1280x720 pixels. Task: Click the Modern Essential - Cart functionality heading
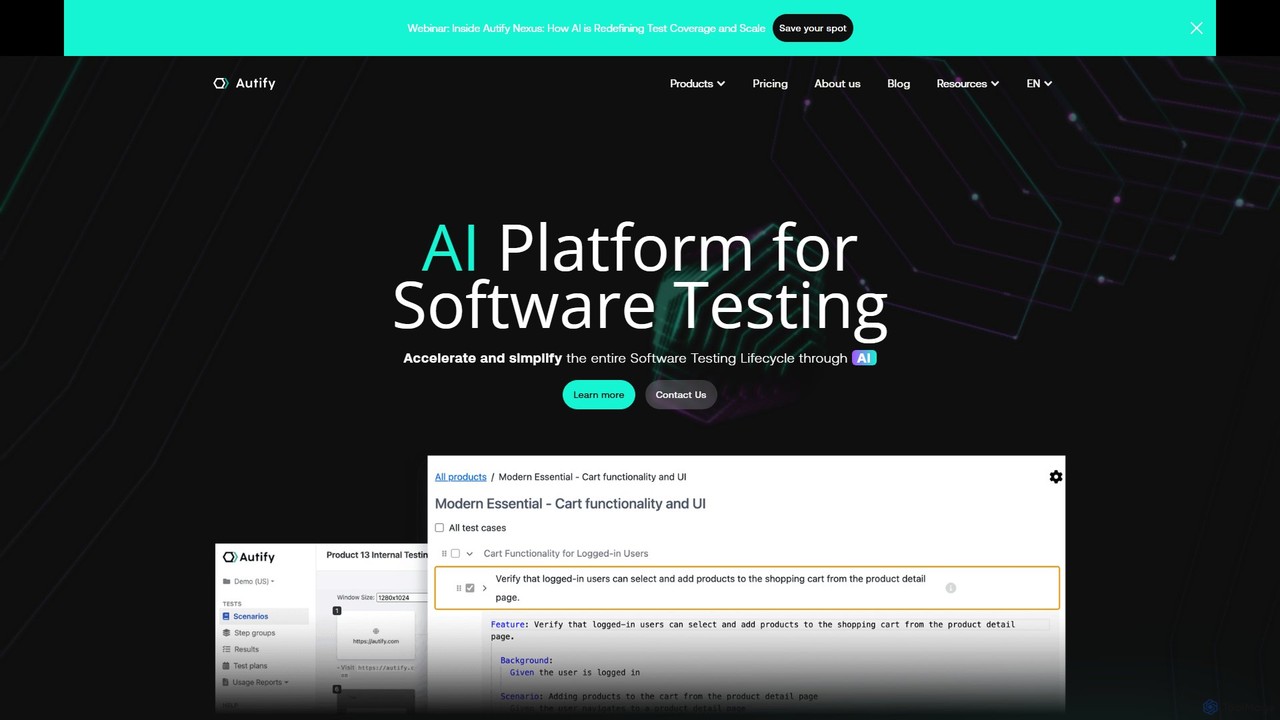tap(570, 504)
